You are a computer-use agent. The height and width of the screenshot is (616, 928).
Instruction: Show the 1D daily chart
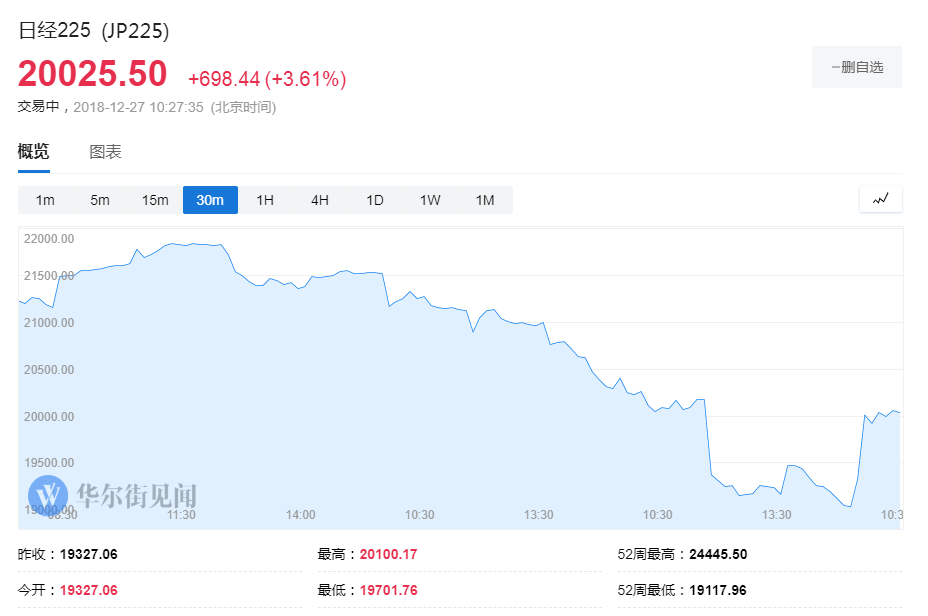coord(375,200)
